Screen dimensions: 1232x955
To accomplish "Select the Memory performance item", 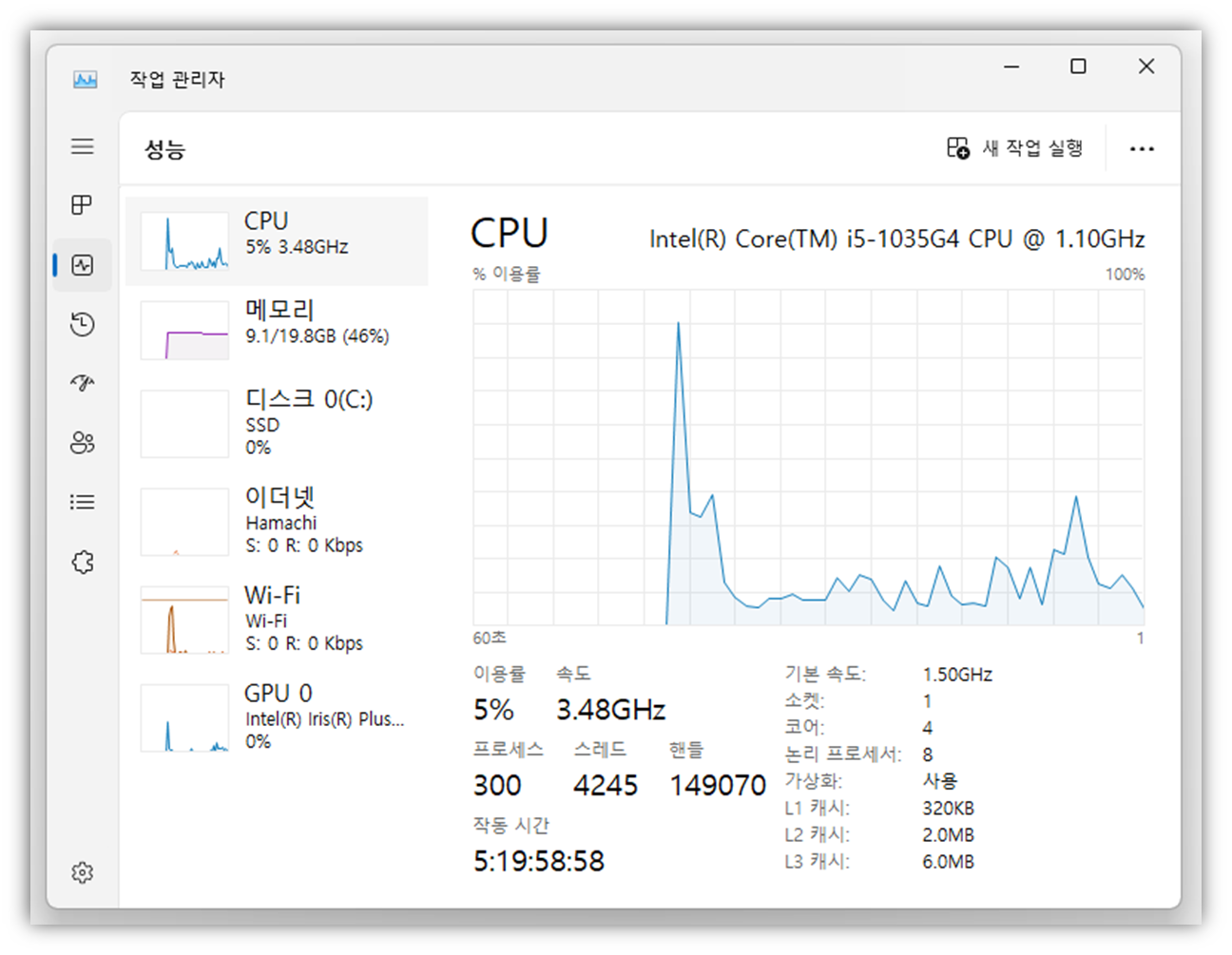I will pyautogui.click(x=277, y=330).
